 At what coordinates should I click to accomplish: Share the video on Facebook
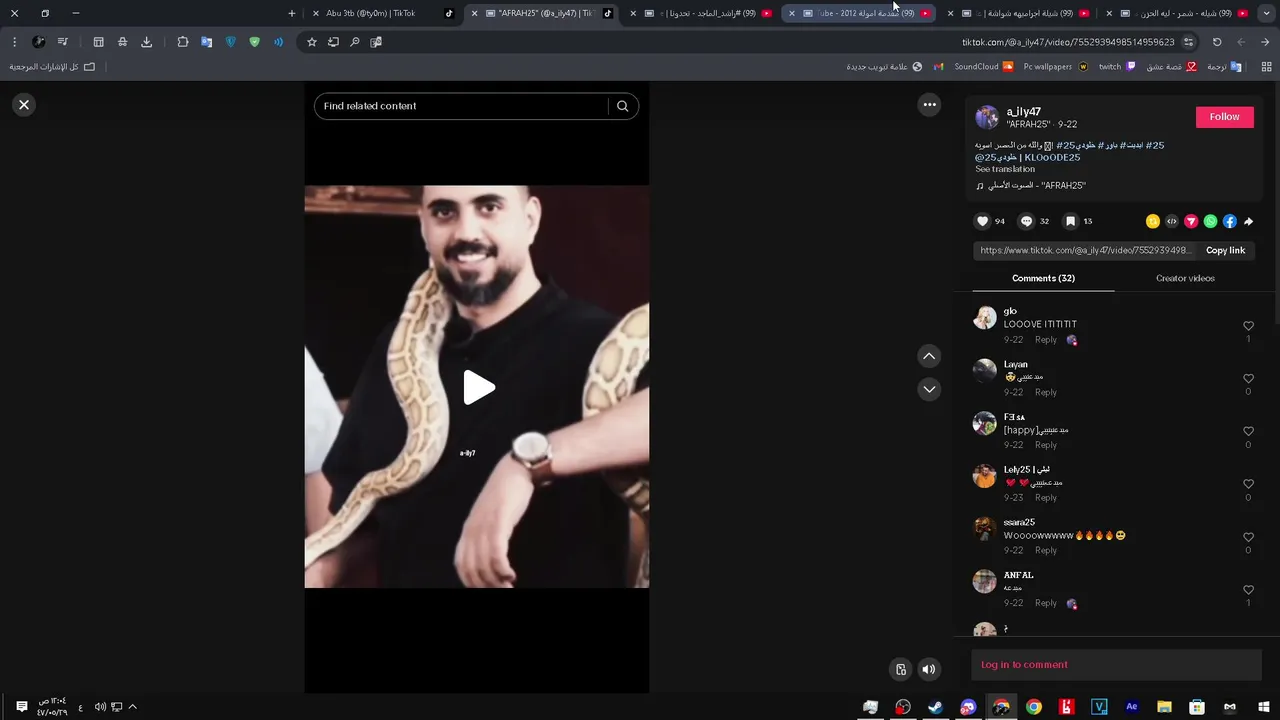(x=1230, y=221)
